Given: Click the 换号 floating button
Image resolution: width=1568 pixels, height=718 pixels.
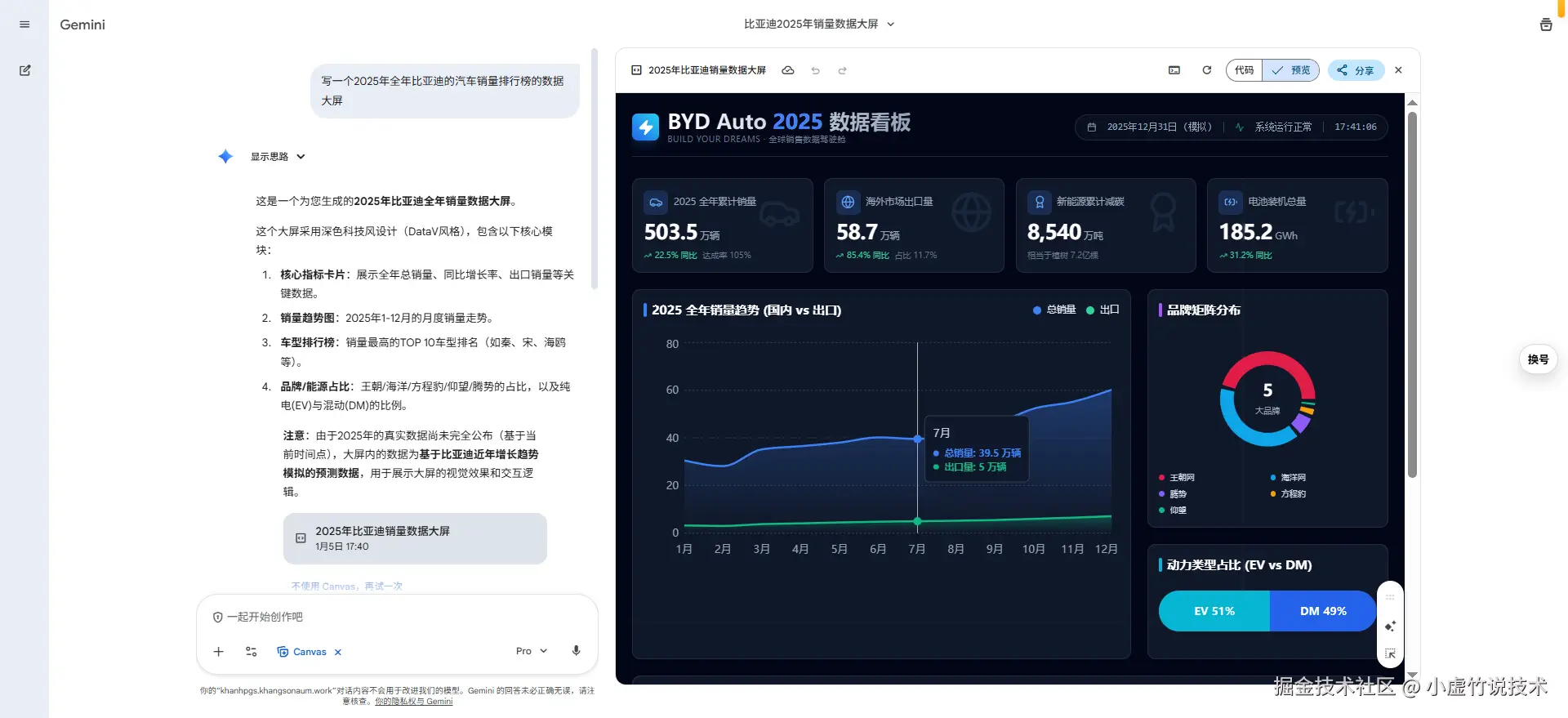Looking at the screenshot, I should (1539, 359).
